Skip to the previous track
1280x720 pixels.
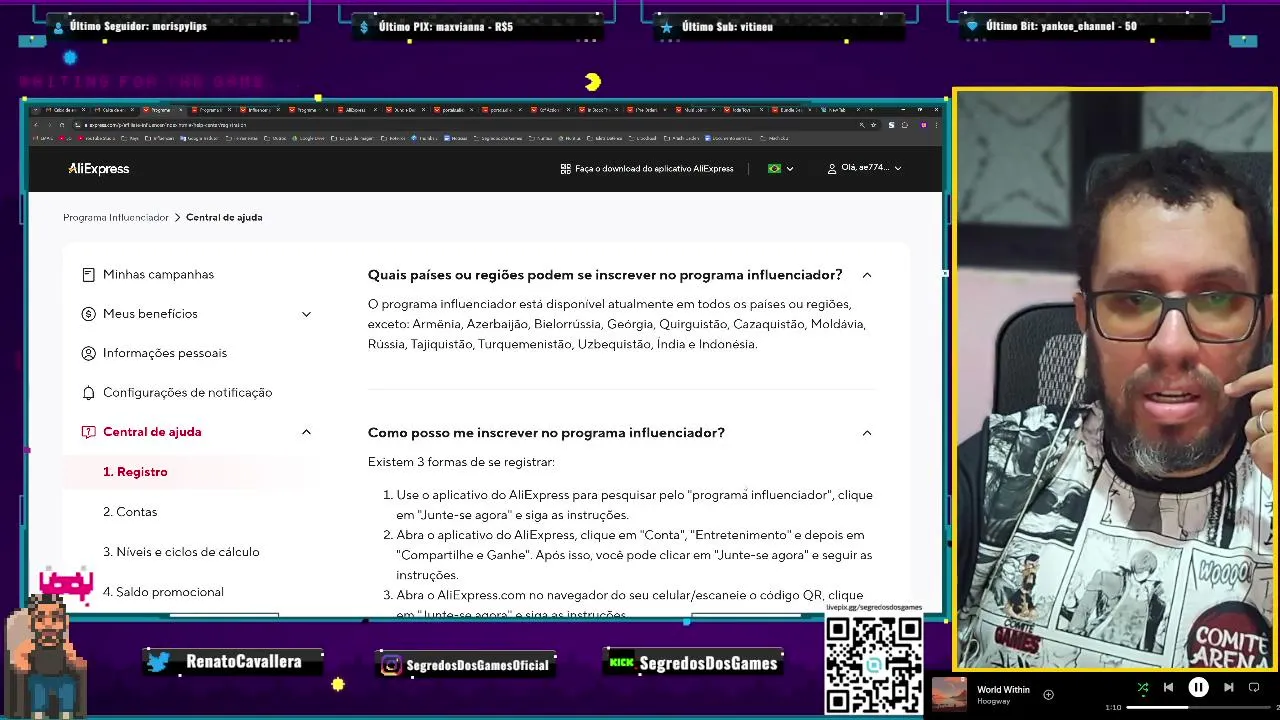point(1168,687)
